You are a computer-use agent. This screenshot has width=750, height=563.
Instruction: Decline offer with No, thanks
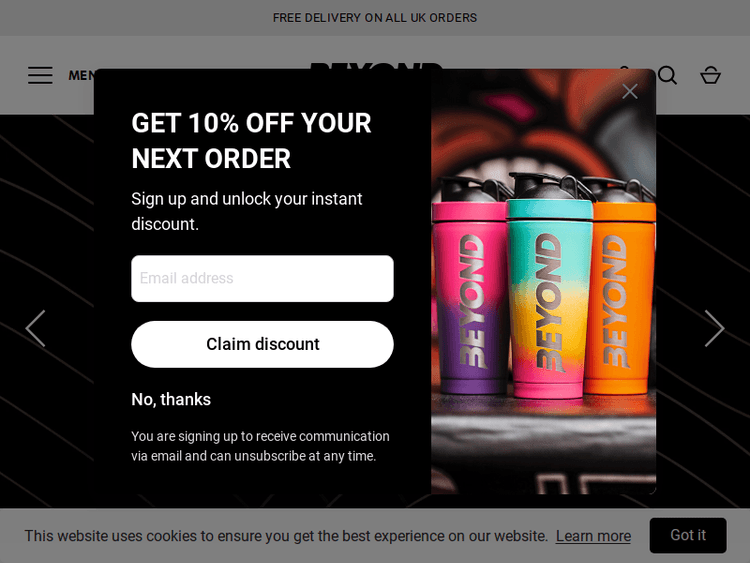point(171,399)
